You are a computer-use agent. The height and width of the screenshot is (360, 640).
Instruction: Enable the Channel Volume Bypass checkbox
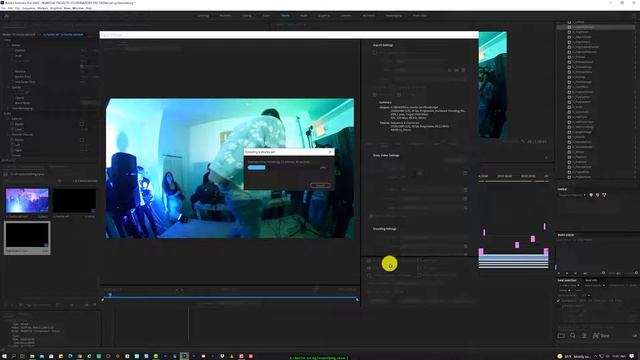(x=82, y=140)
